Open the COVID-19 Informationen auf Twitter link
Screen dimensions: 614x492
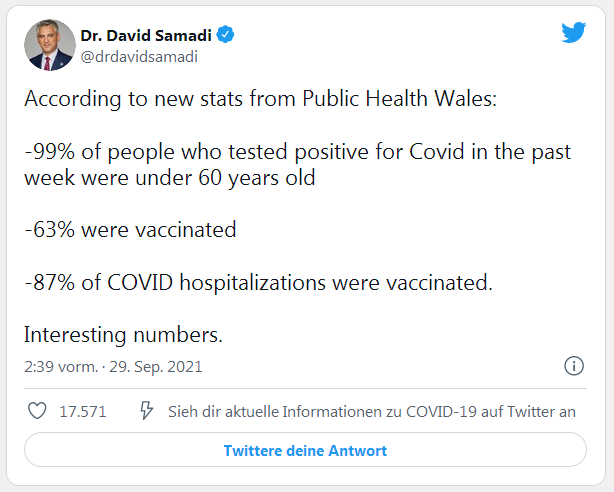[371, 411]
